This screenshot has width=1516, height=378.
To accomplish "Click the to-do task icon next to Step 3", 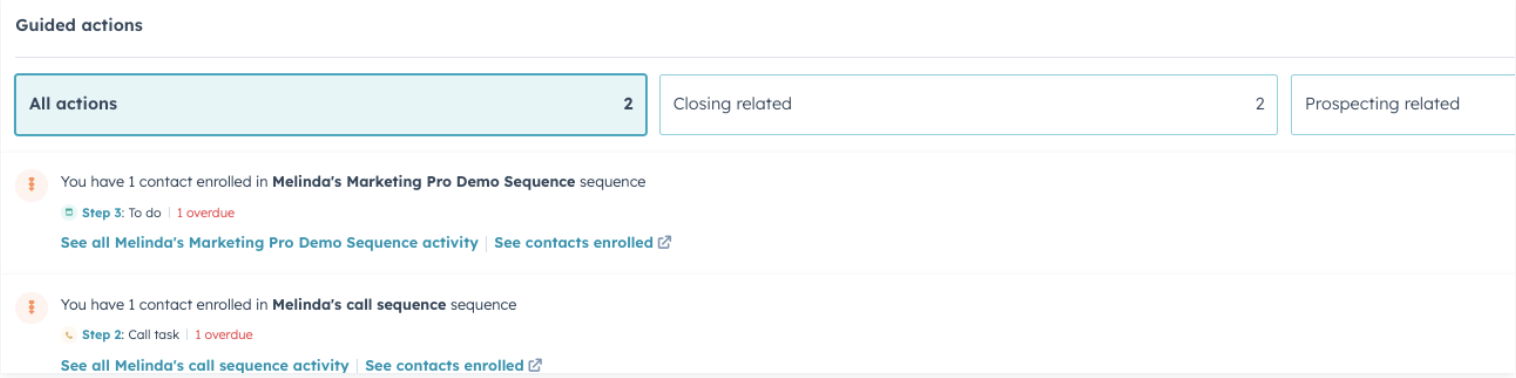I will click(69, 213).
